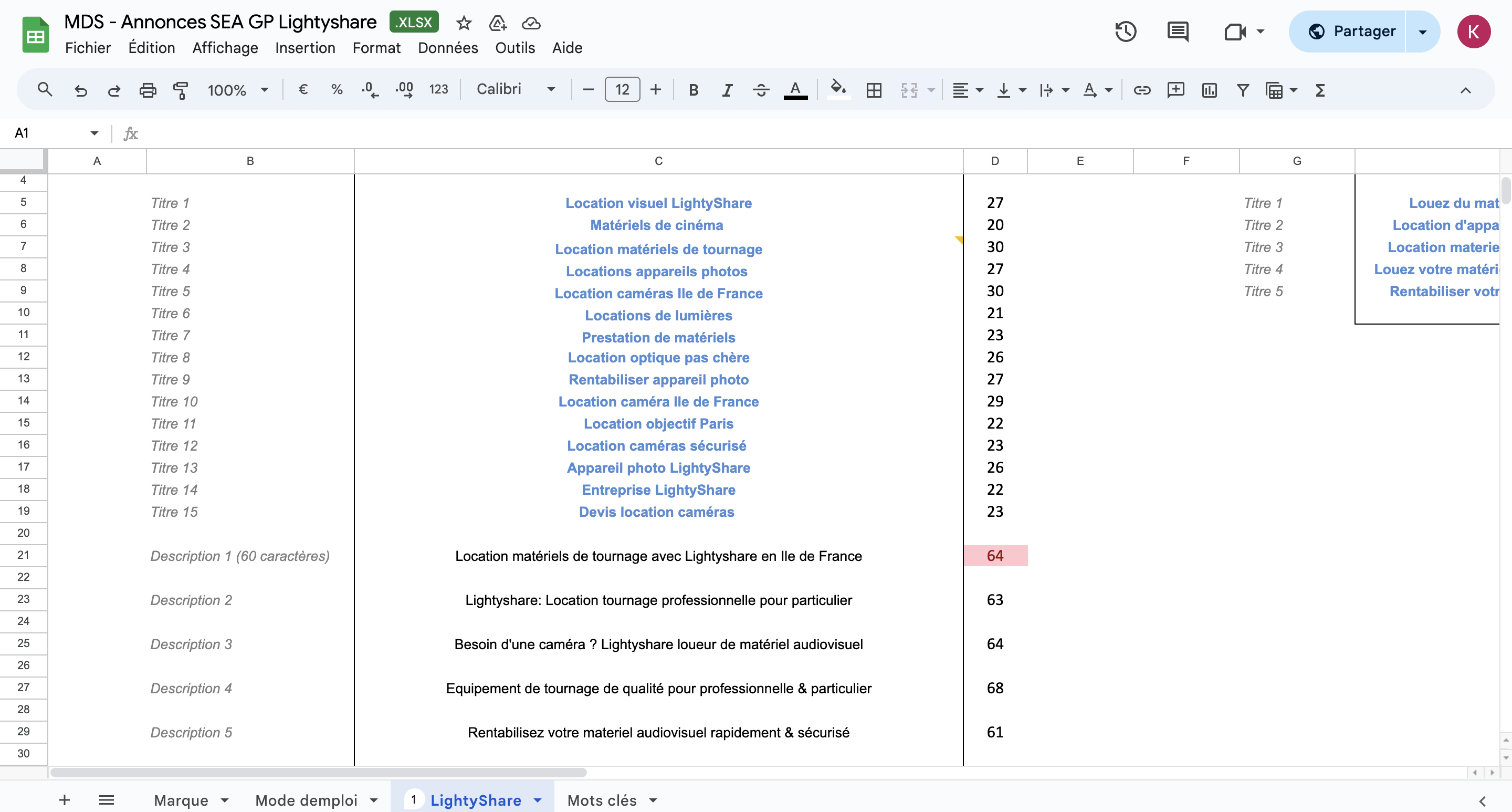Image resolution: width=1512 pixels, height=812 pixels.
Task: Open the fill color picker
Action: click(837, 90)
